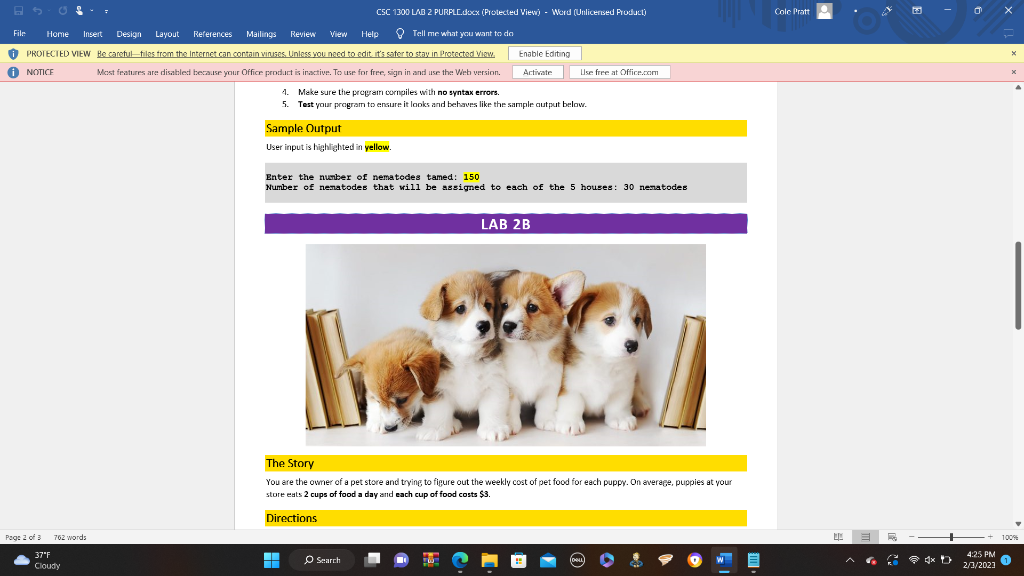Viewport: 1024px width, 576px height.
Task: Open the References ribbon tab
Action: [213, 33]
